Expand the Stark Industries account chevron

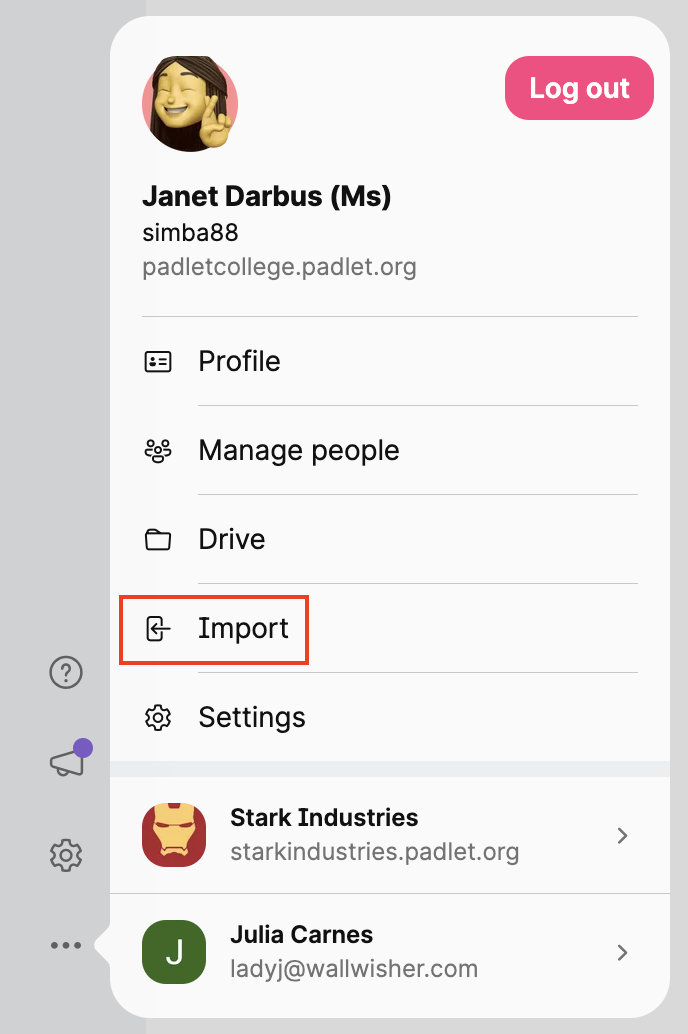tap(621, 836)
